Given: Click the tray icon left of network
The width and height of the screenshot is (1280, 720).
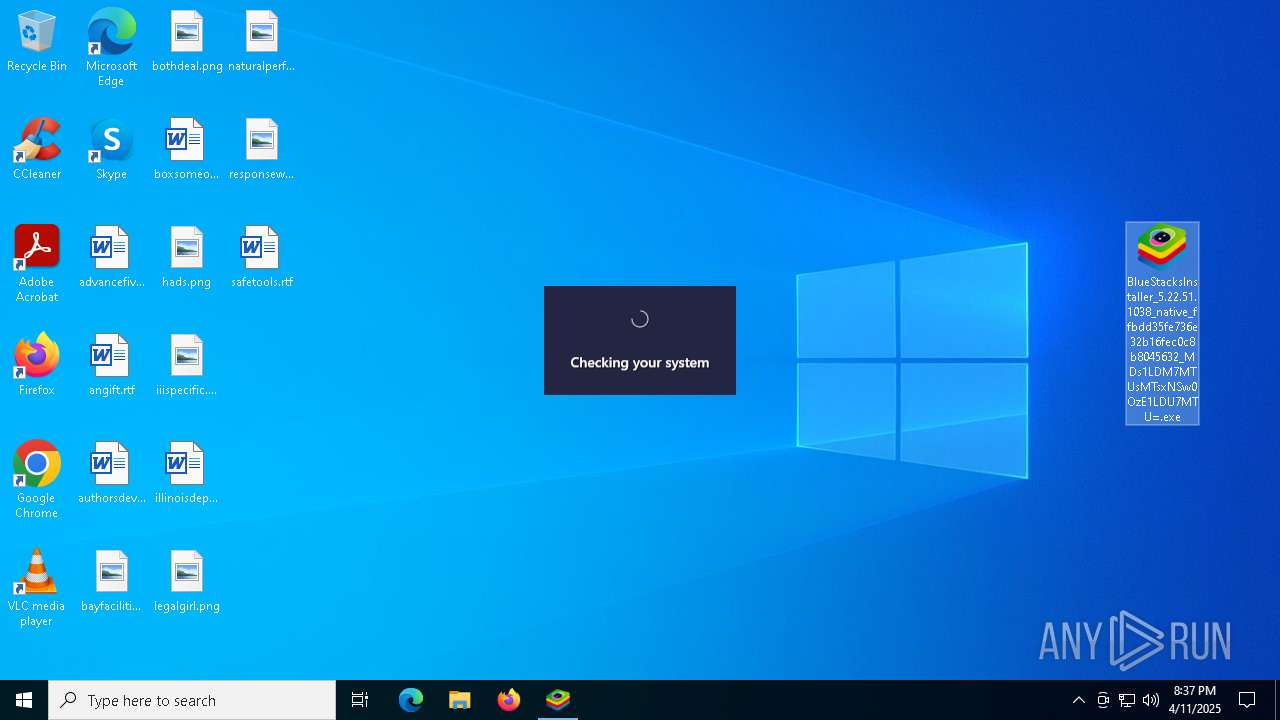Looking at the screenshot, I should (x=1103, y=700).
